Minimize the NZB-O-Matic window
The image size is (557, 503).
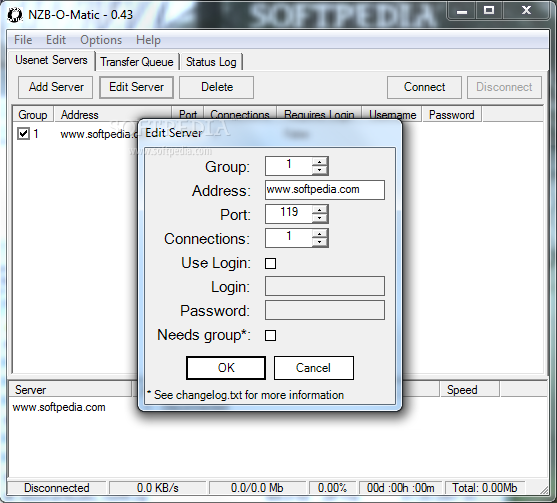coord(461,11)
